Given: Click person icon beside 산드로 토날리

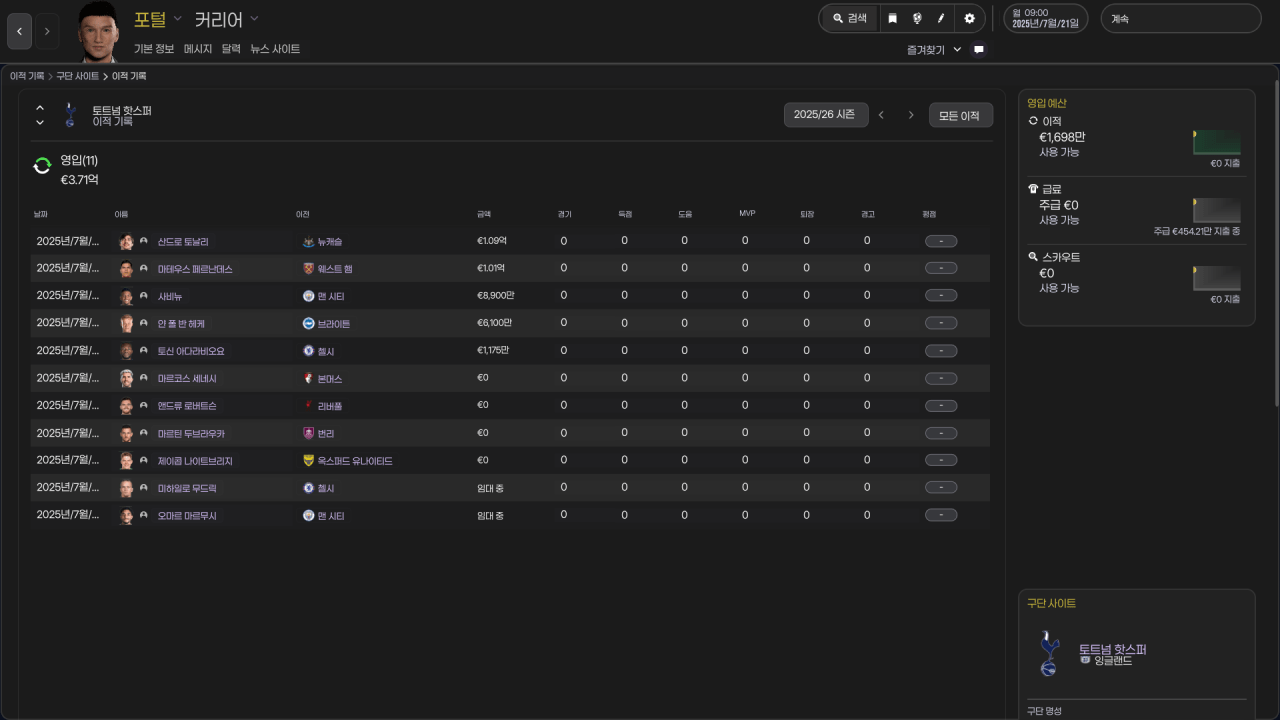Looking at the screenshot, I should click(144, 242).
